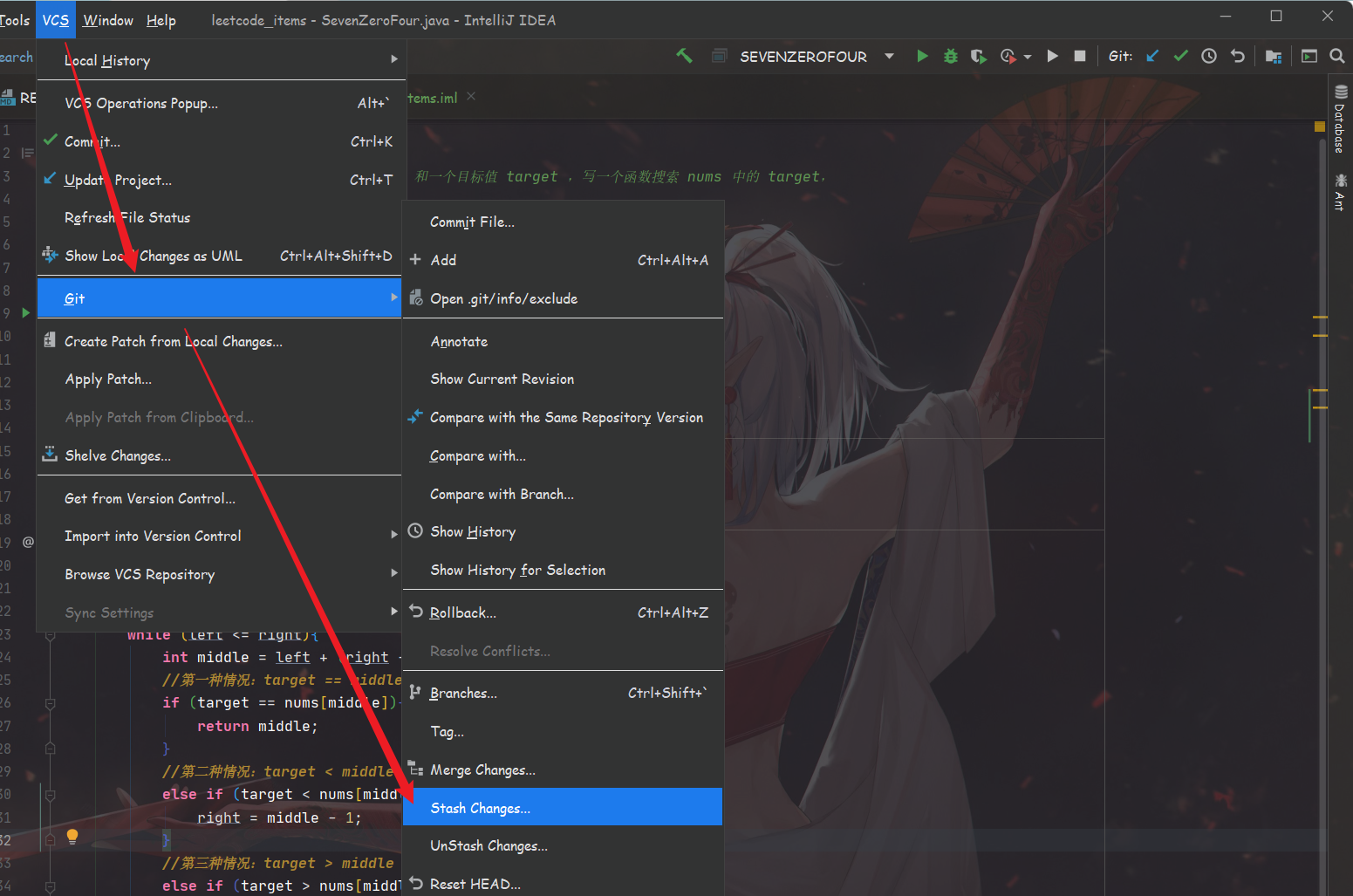This screenshot has width=1353, height=896.
Task: Select Rollback... in Git submenu
Action: [563, 612]
